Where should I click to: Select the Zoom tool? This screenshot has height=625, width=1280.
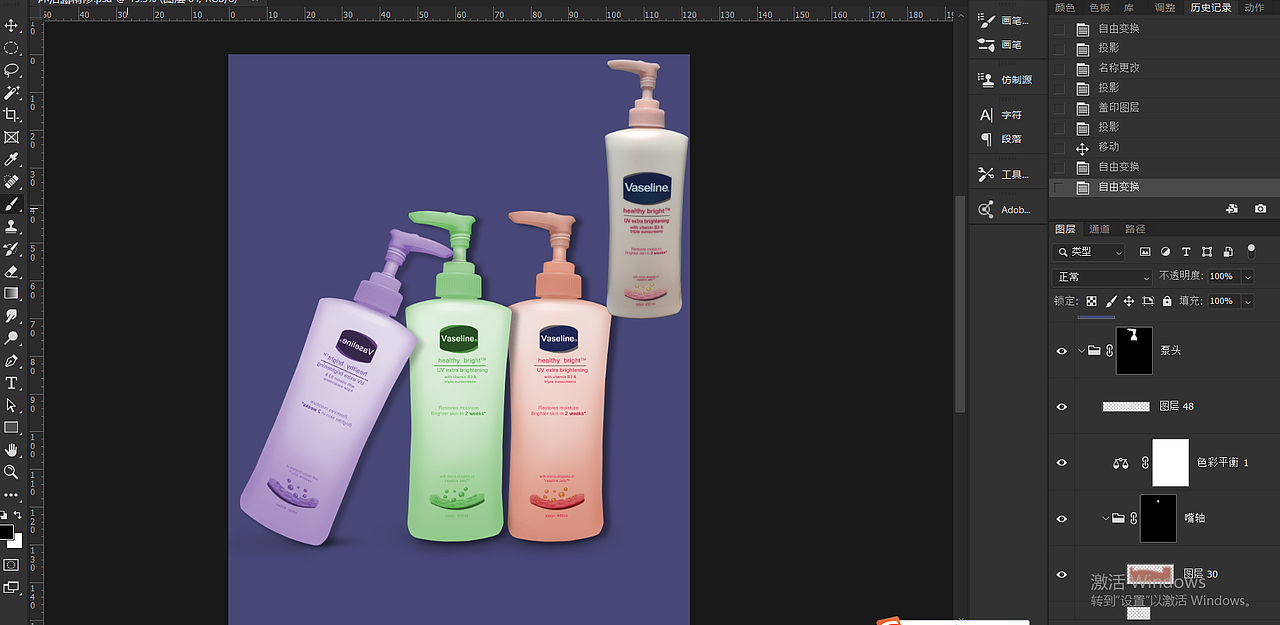[12, 472]
